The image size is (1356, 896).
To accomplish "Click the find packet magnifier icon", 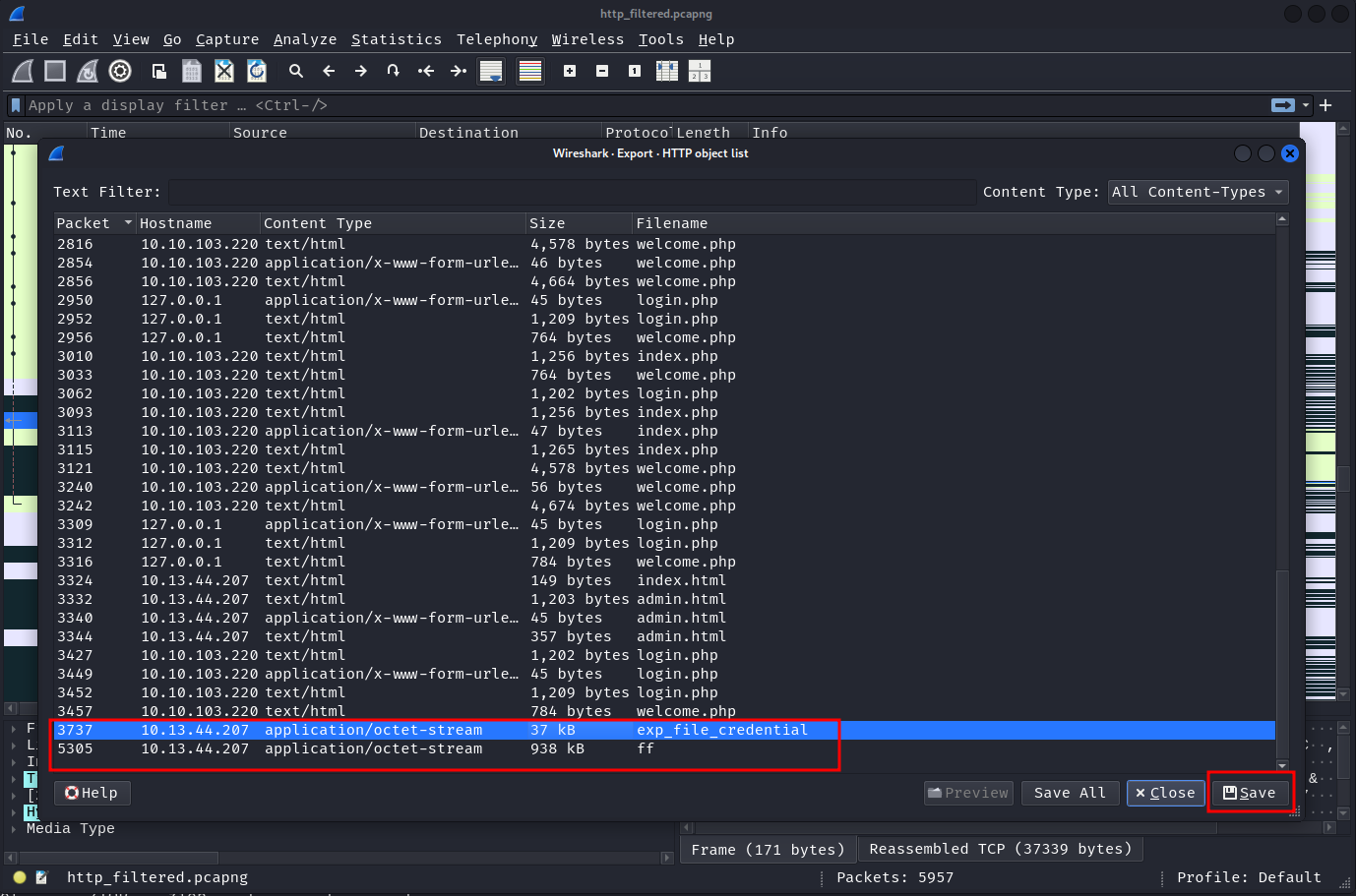I will 295,71.
